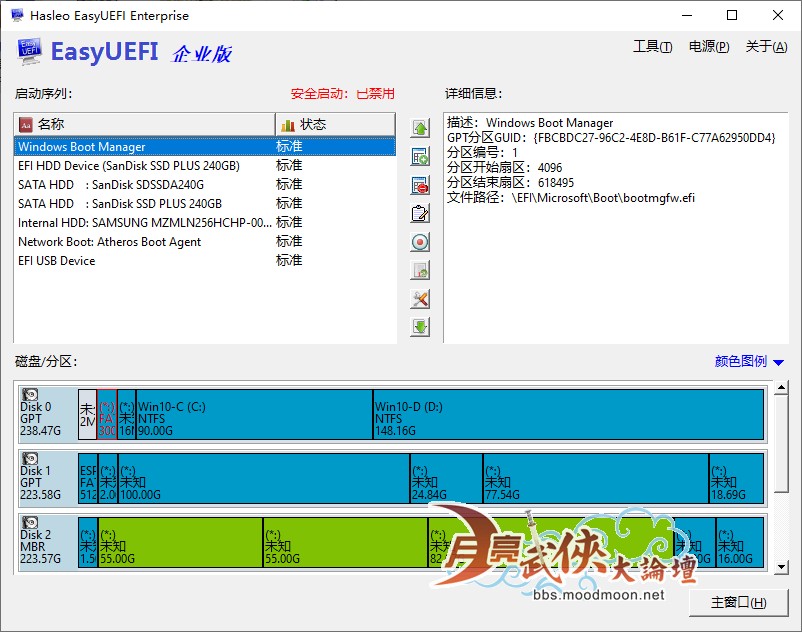802x632 pixels.
Task: Open the 关于(A) menu
Action: pos(766,47)
